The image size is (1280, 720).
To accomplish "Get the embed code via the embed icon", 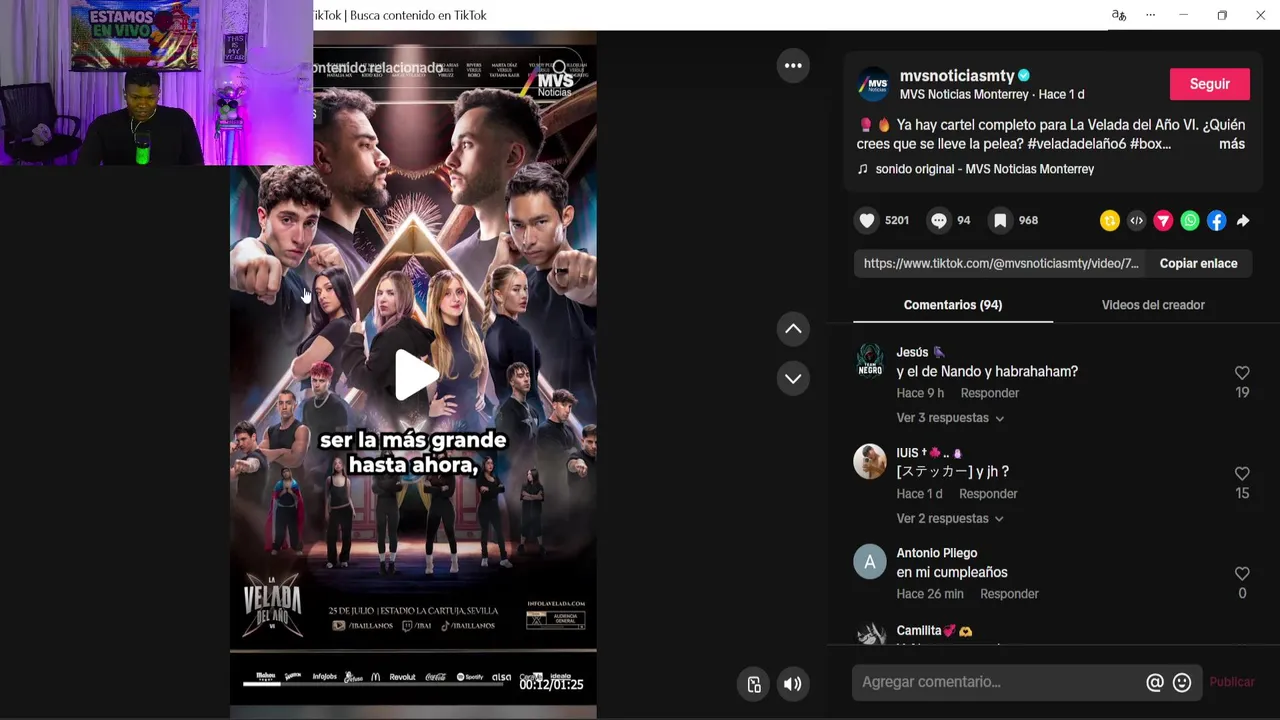I will [1136, 221].
